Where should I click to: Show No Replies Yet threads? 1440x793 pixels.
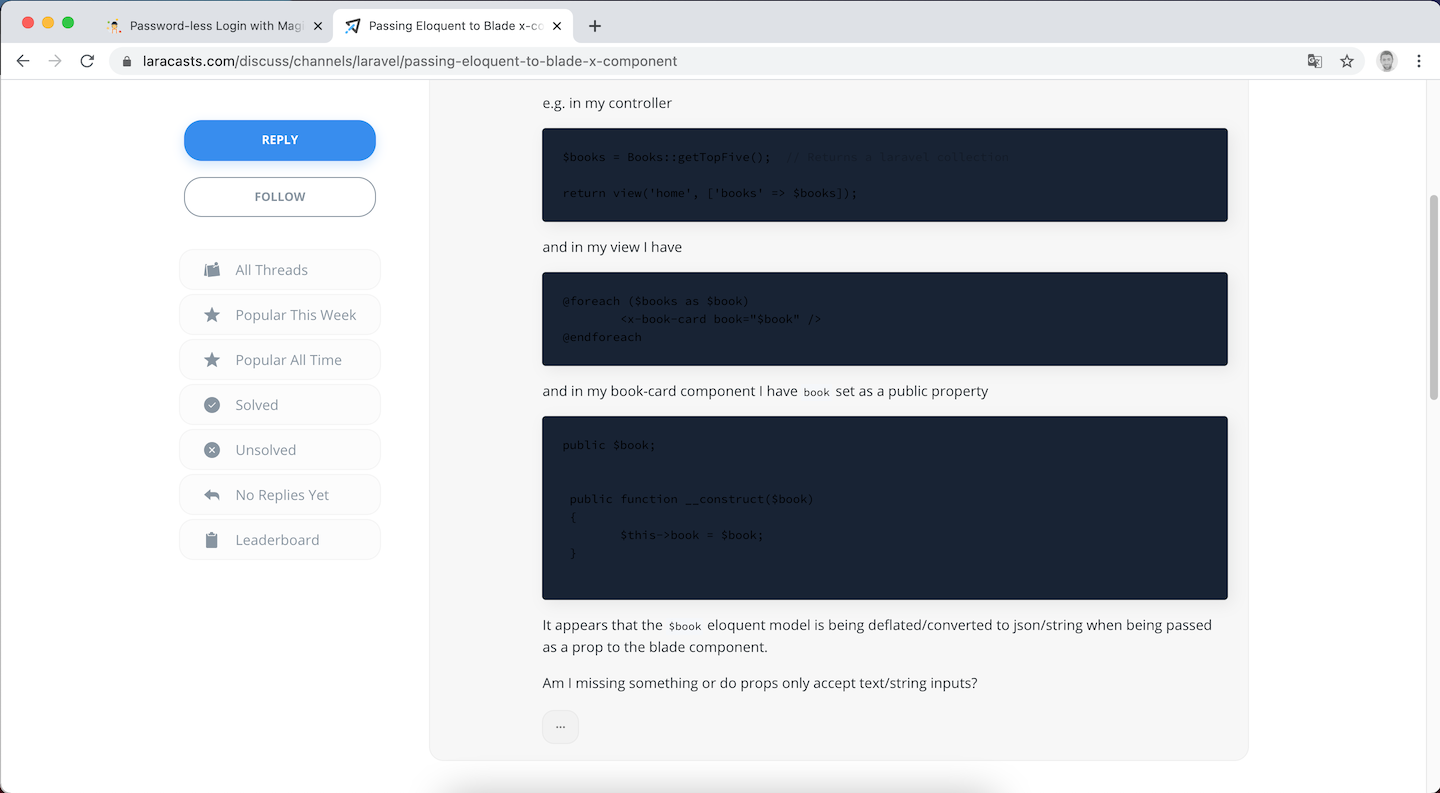pos(280,495)
